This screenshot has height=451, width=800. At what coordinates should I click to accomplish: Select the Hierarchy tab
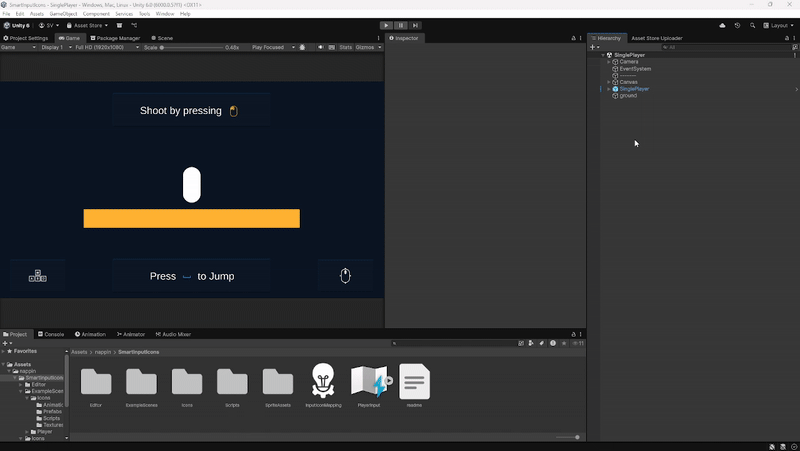606,38
